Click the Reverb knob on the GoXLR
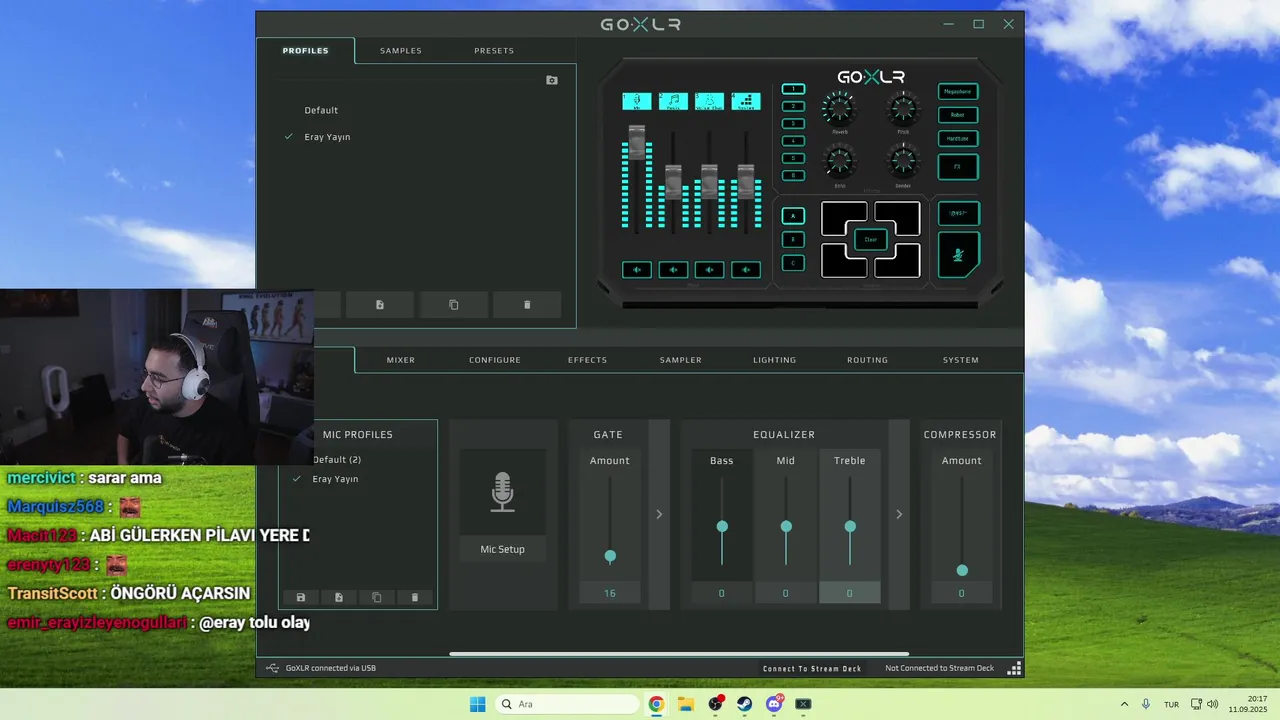1280x720 pixels. [839, 108]
